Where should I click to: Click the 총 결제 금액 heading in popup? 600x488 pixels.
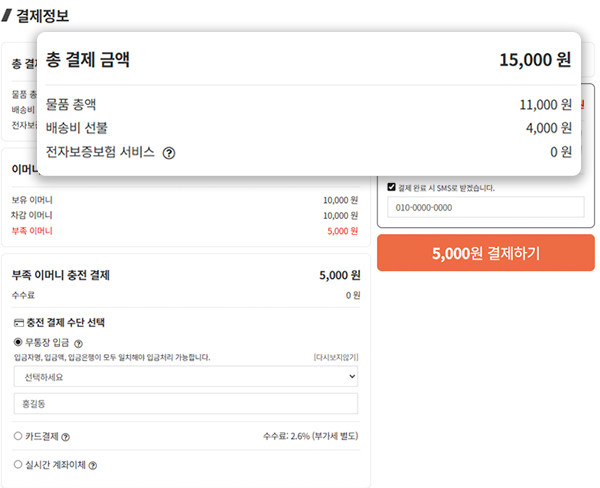[x=88, y=60]
